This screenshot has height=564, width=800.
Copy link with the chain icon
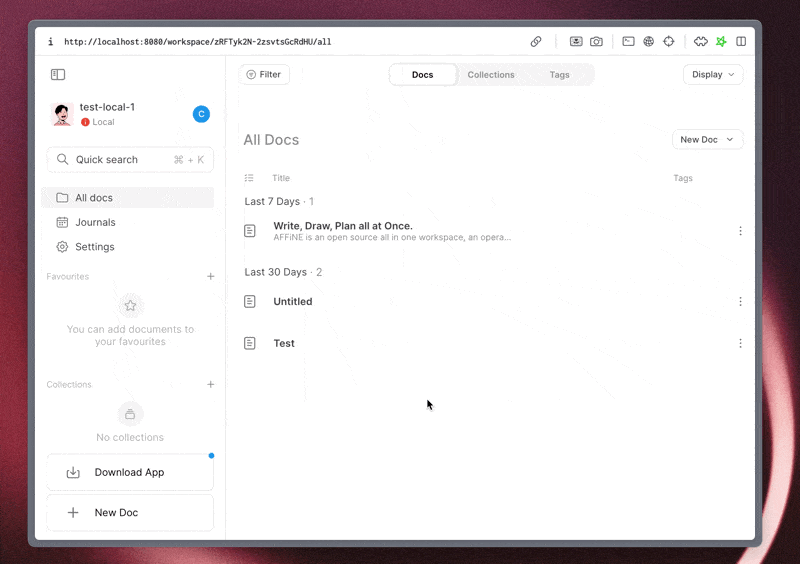pos(536,42)
